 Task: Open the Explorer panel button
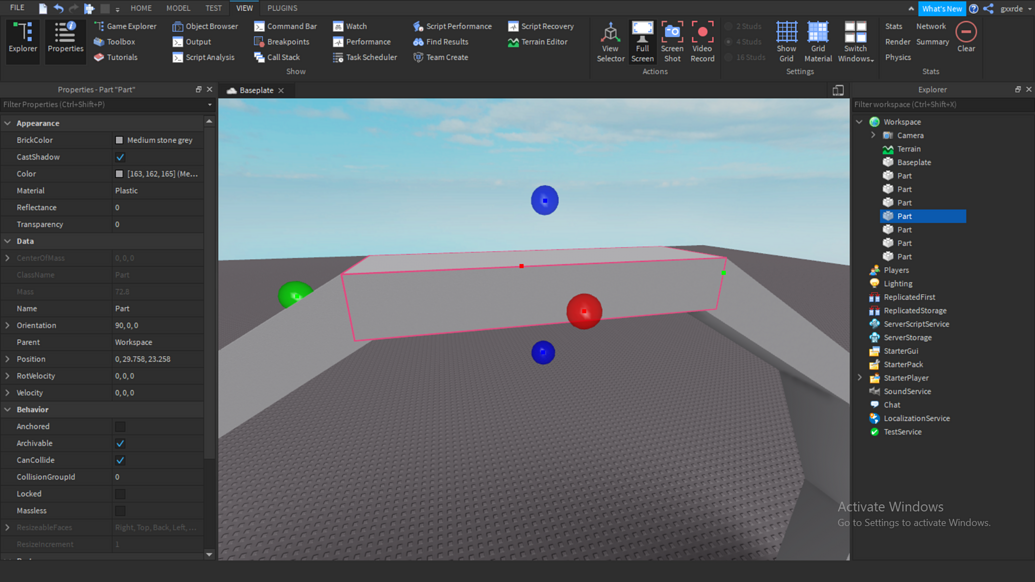[x=23, y=41]
